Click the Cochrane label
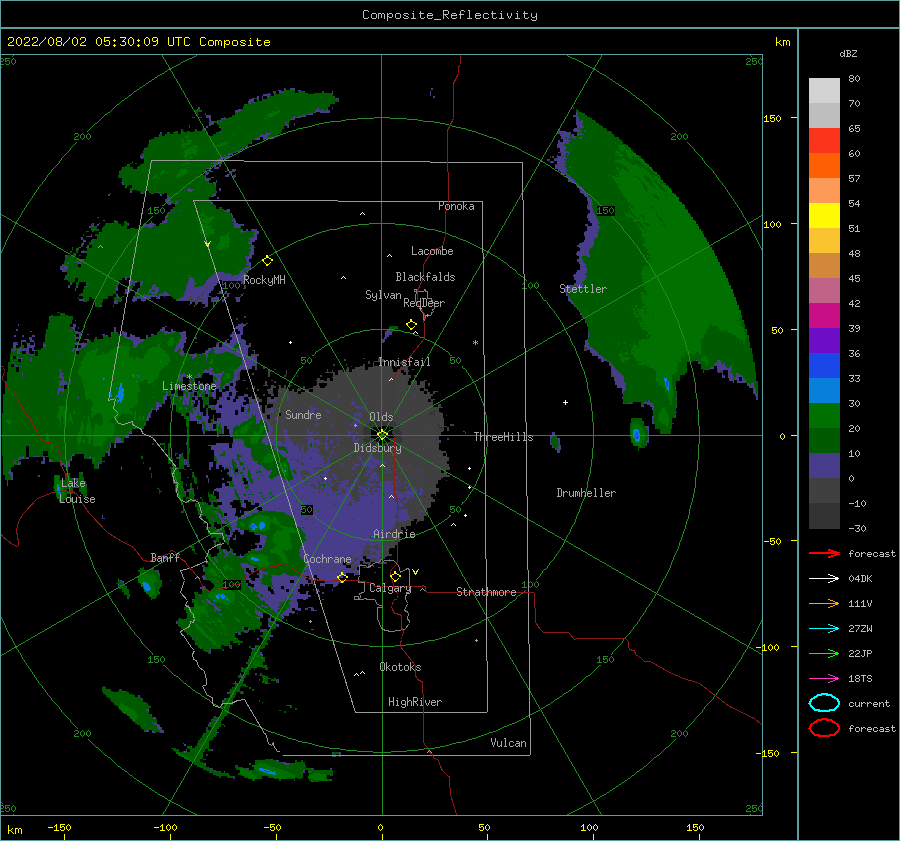This screenshot has height=841, width=900. (327, 559)
